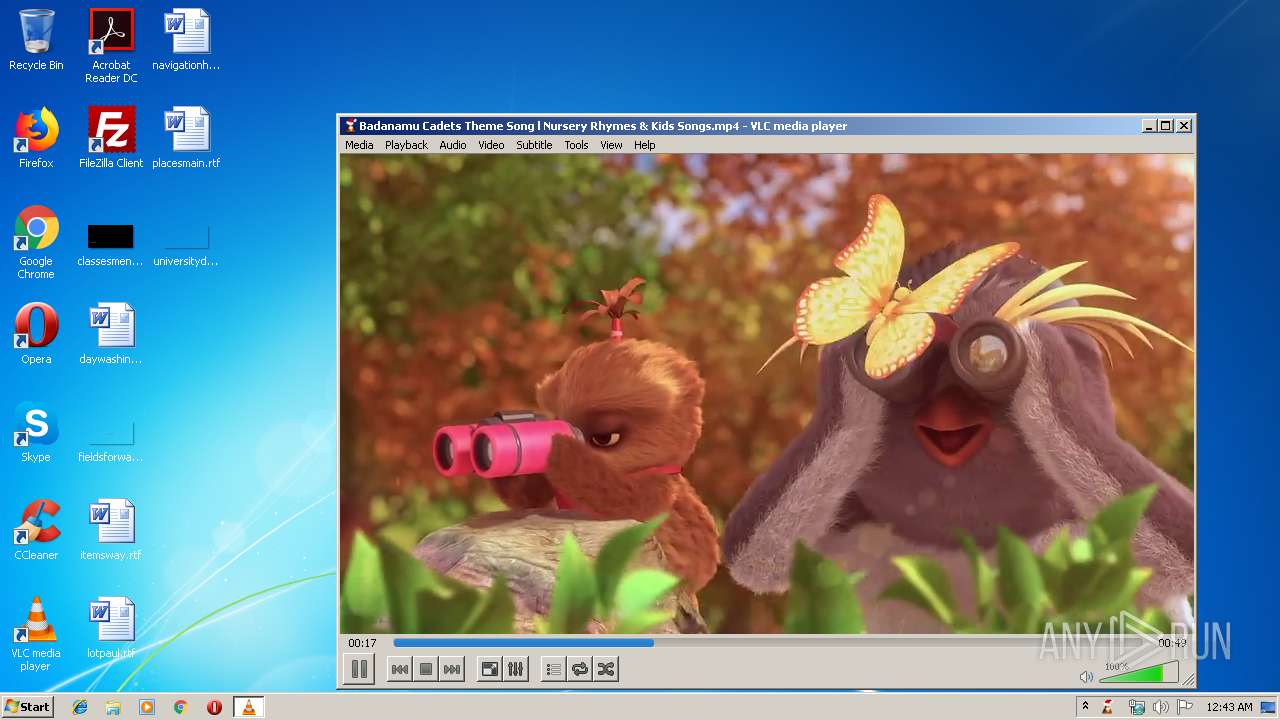Click the active VLC taskbar button
1280x720 pixels.
(248, 707)
